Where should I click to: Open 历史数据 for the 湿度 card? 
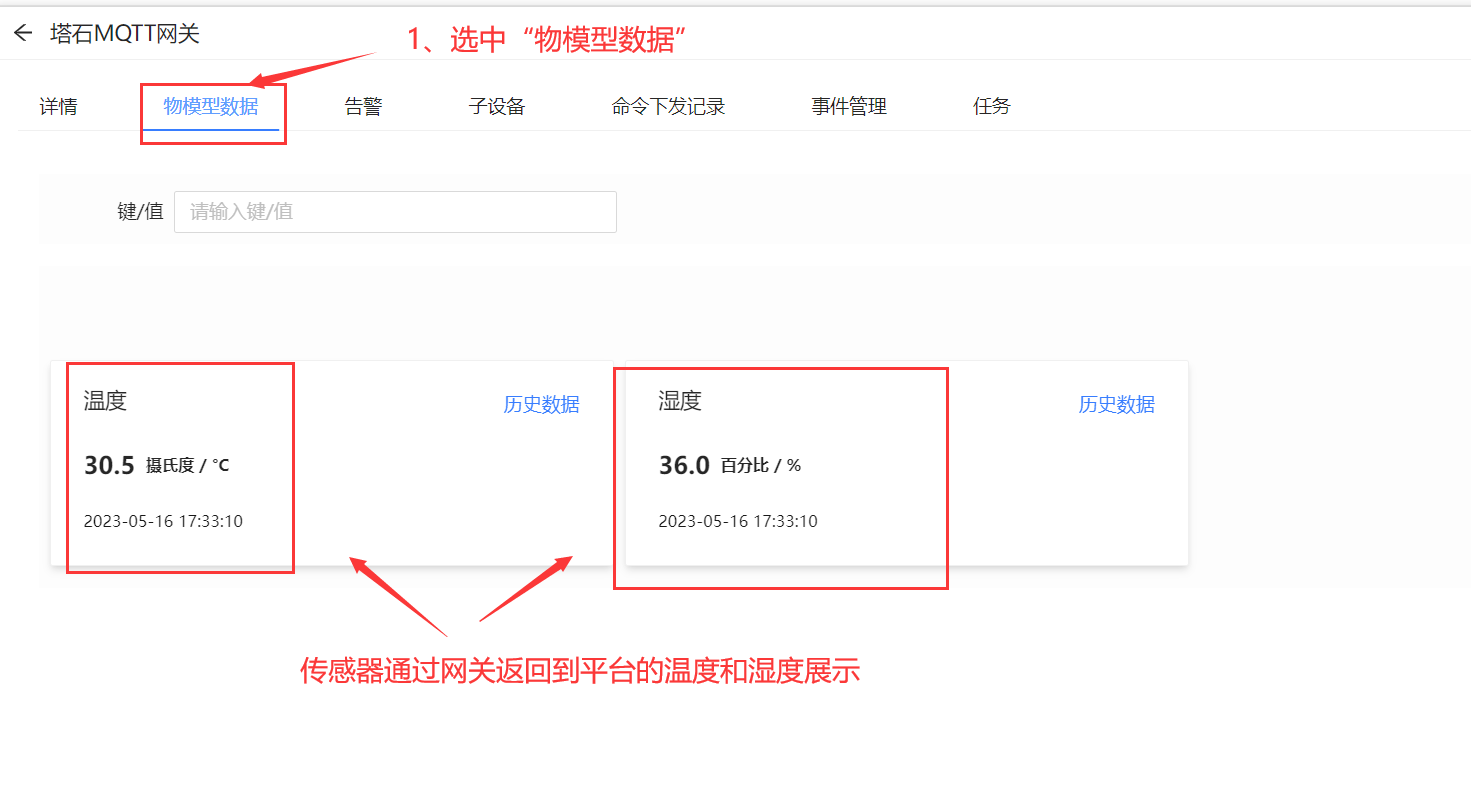point(1116,405)
